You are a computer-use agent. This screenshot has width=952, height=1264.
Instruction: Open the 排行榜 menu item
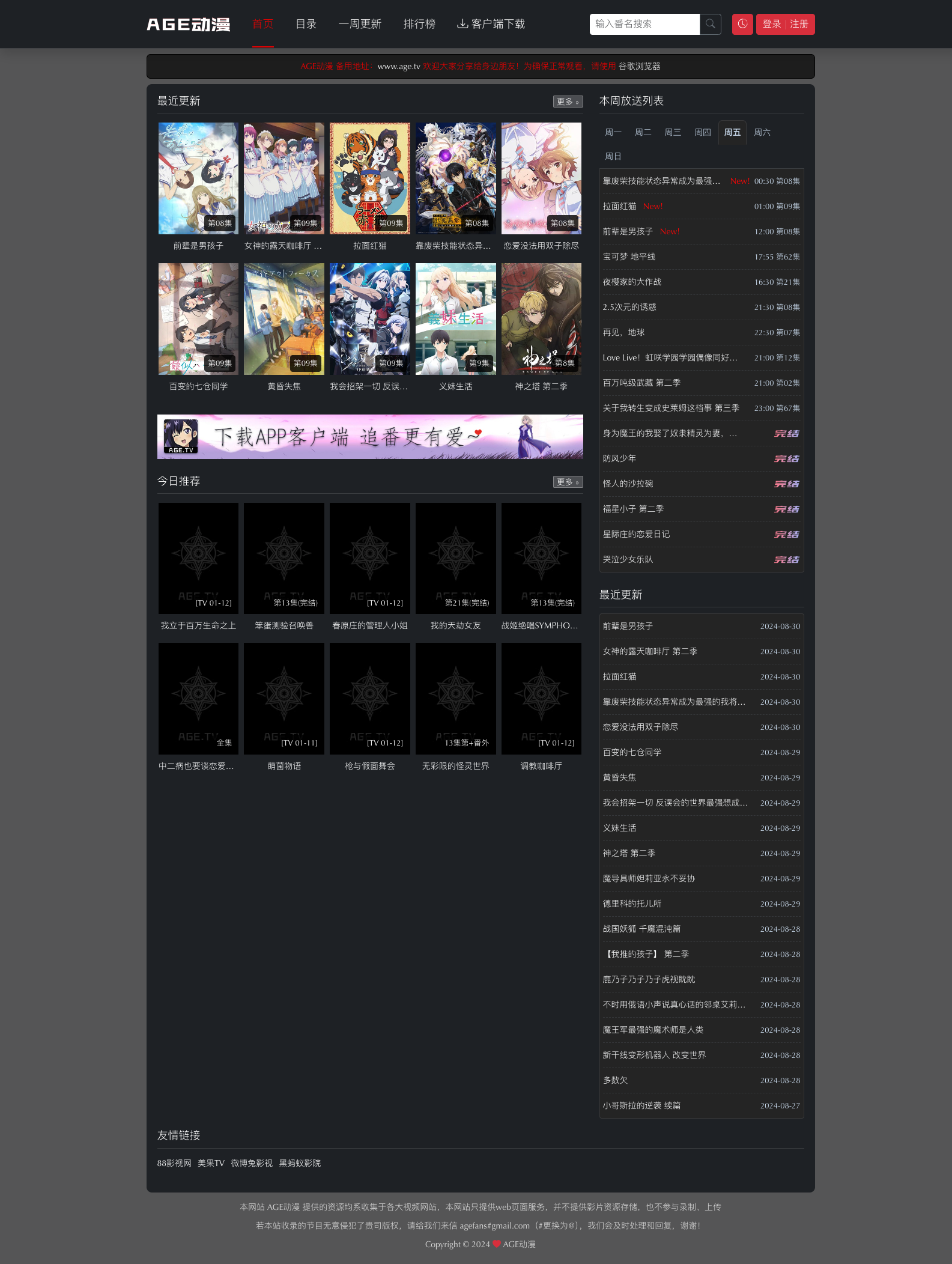(419, 24)
